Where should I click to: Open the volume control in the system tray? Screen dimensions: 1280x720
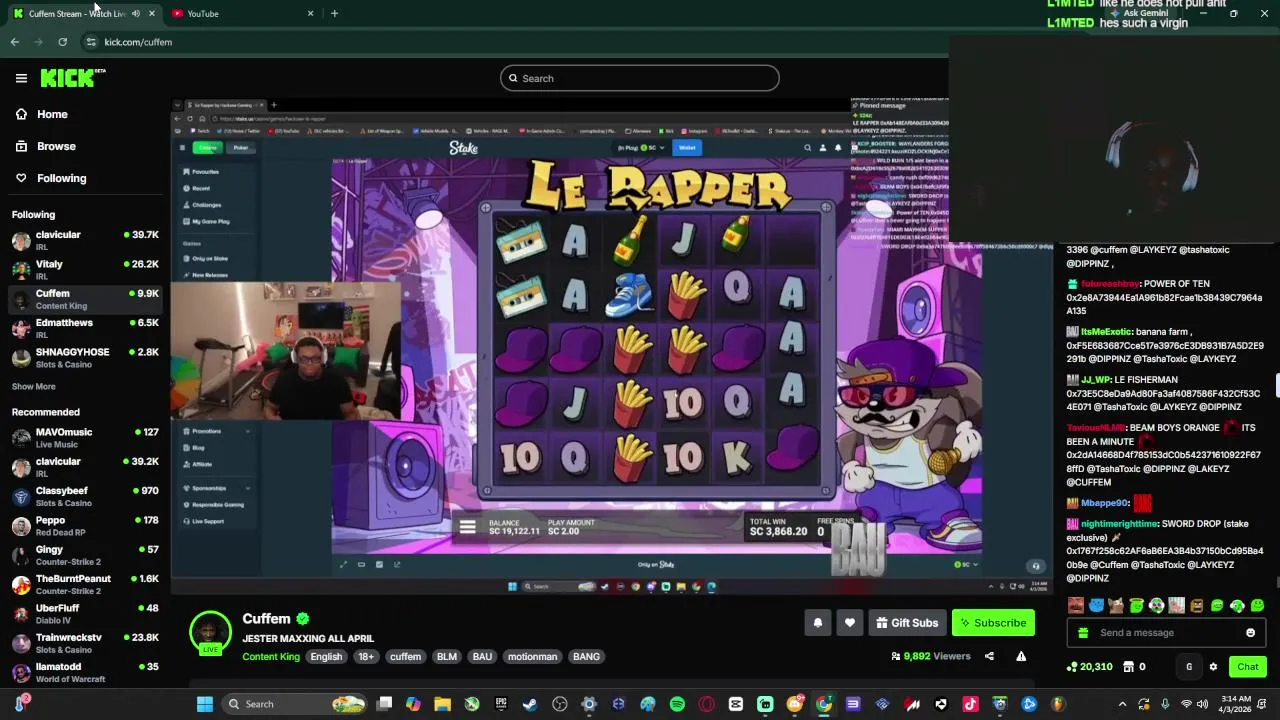(1202, 704)
